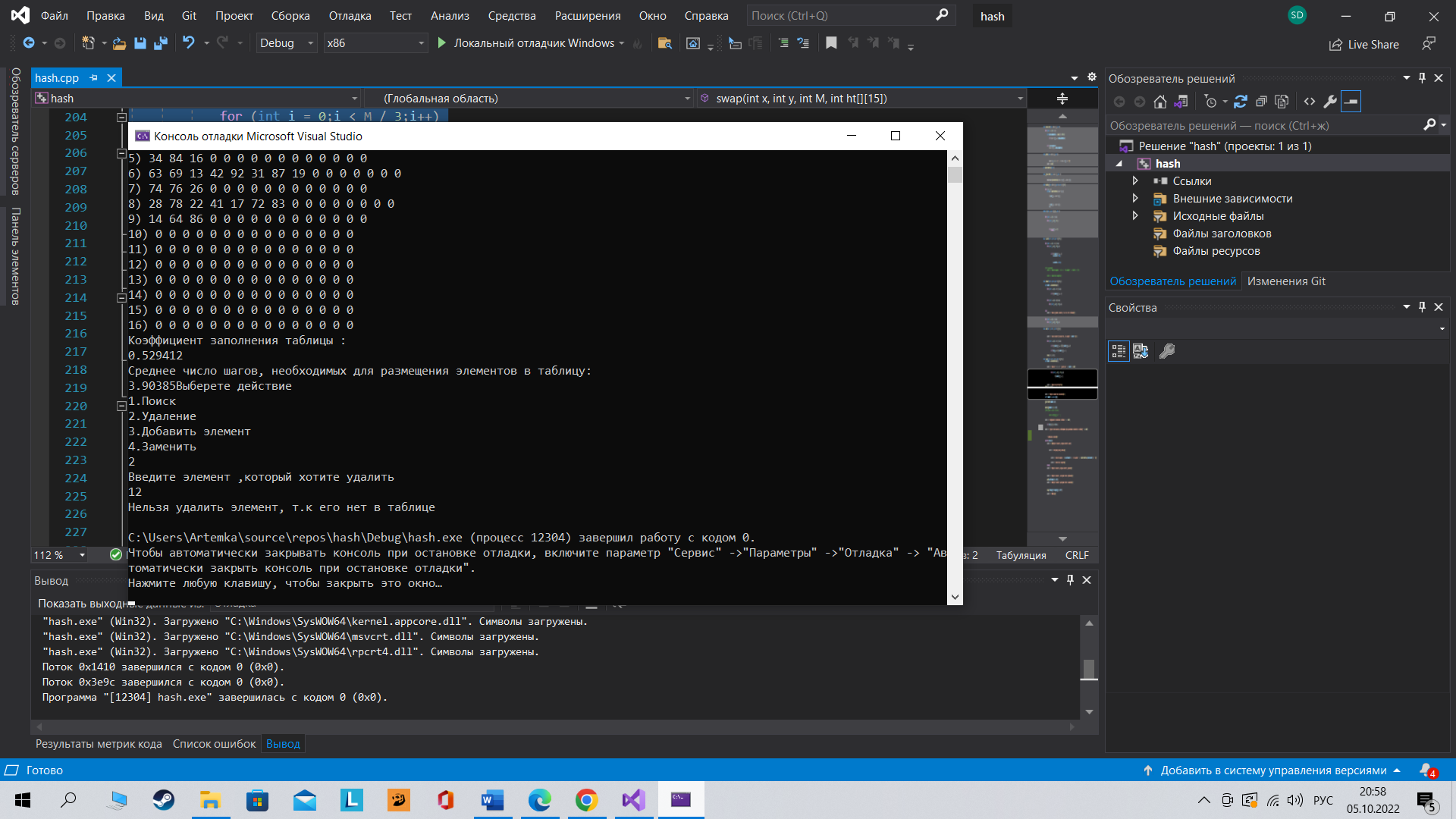Click Локальный отладчик Windows button
The height and width of the screenshot is (819, 1456).
(531, 43)
